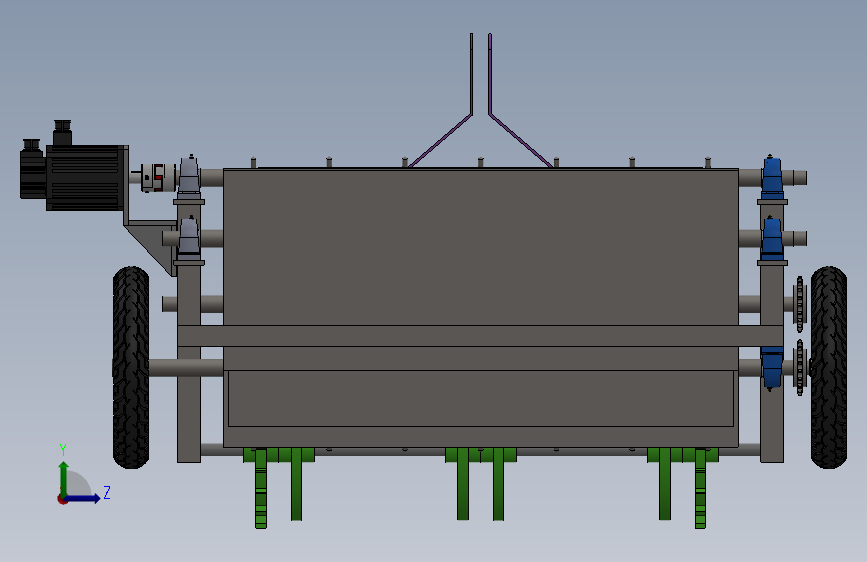Select the top-left gray bearing housing
This screenshot has width=867, height=562.
point(189,176)
